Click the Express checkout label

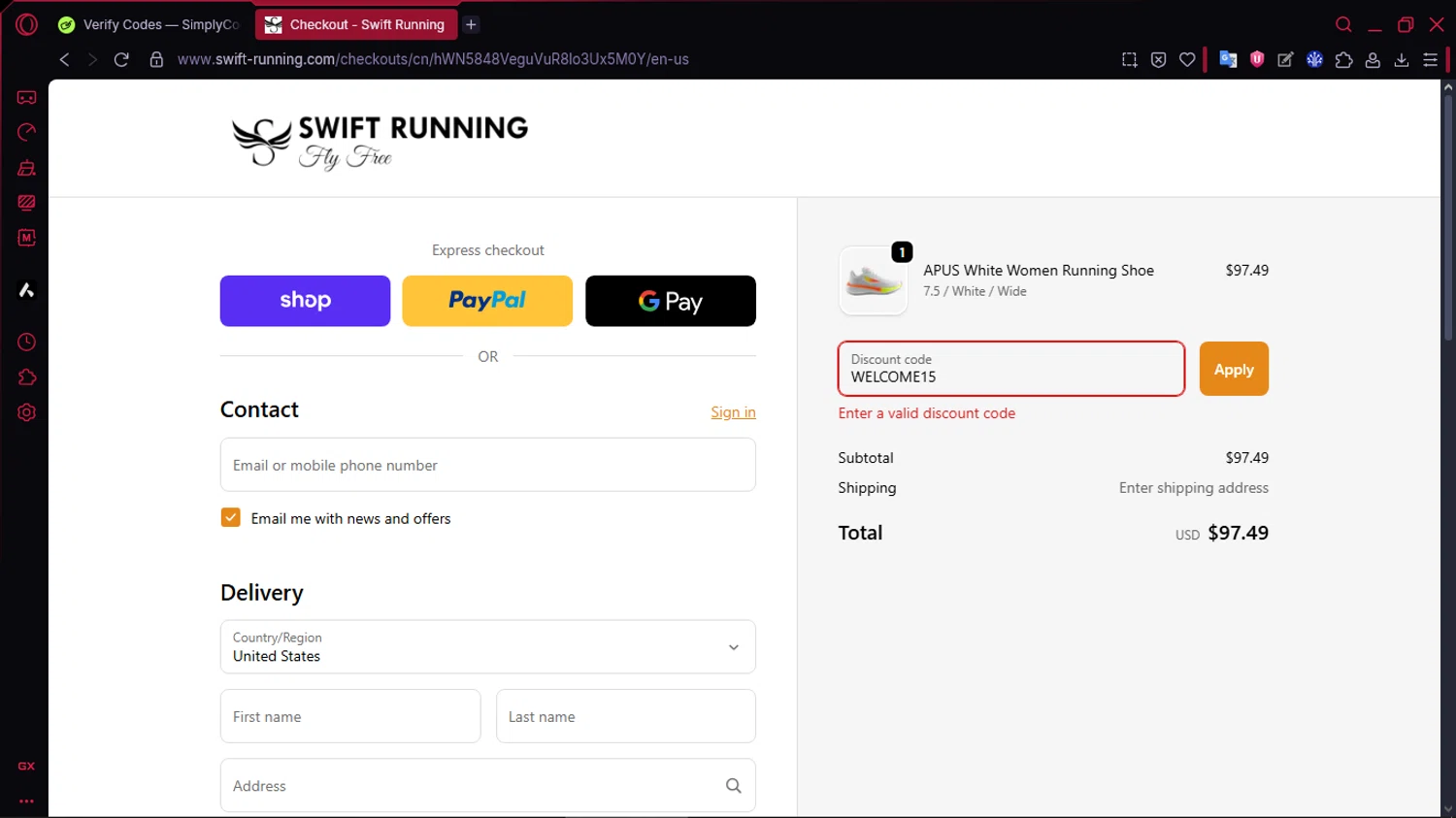[488, 250]
